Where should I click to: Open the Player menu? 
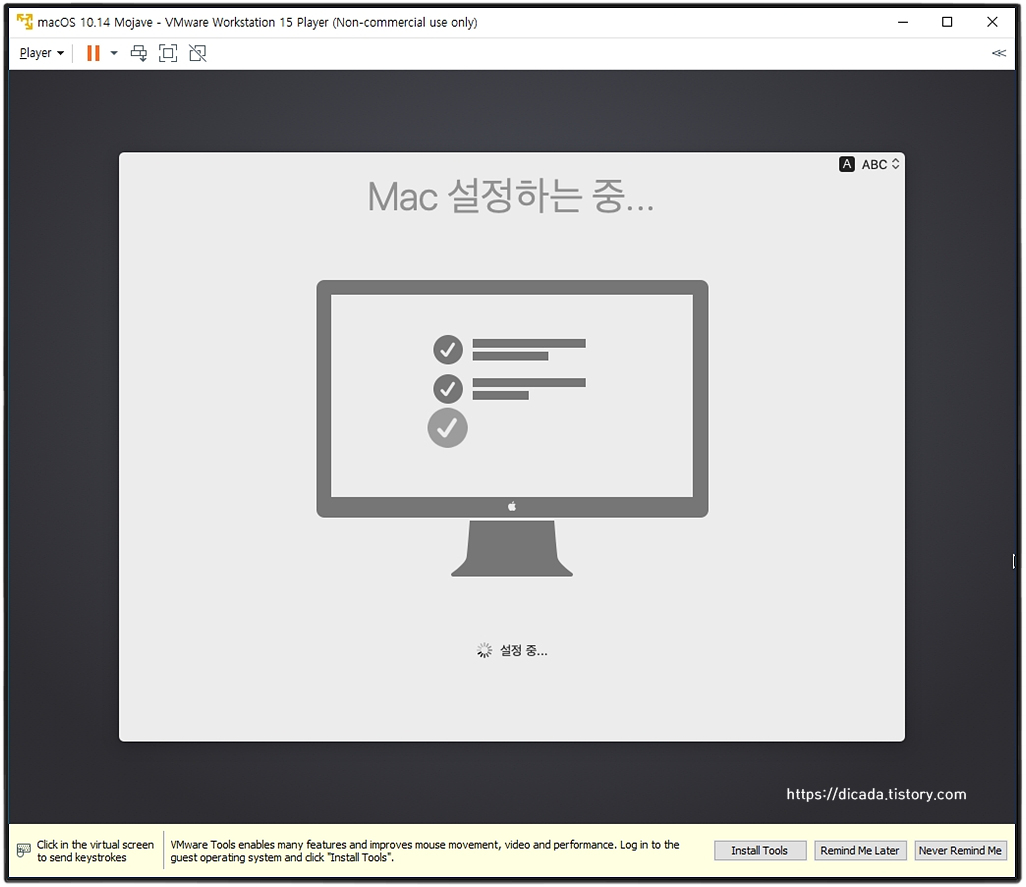(41, 53)
